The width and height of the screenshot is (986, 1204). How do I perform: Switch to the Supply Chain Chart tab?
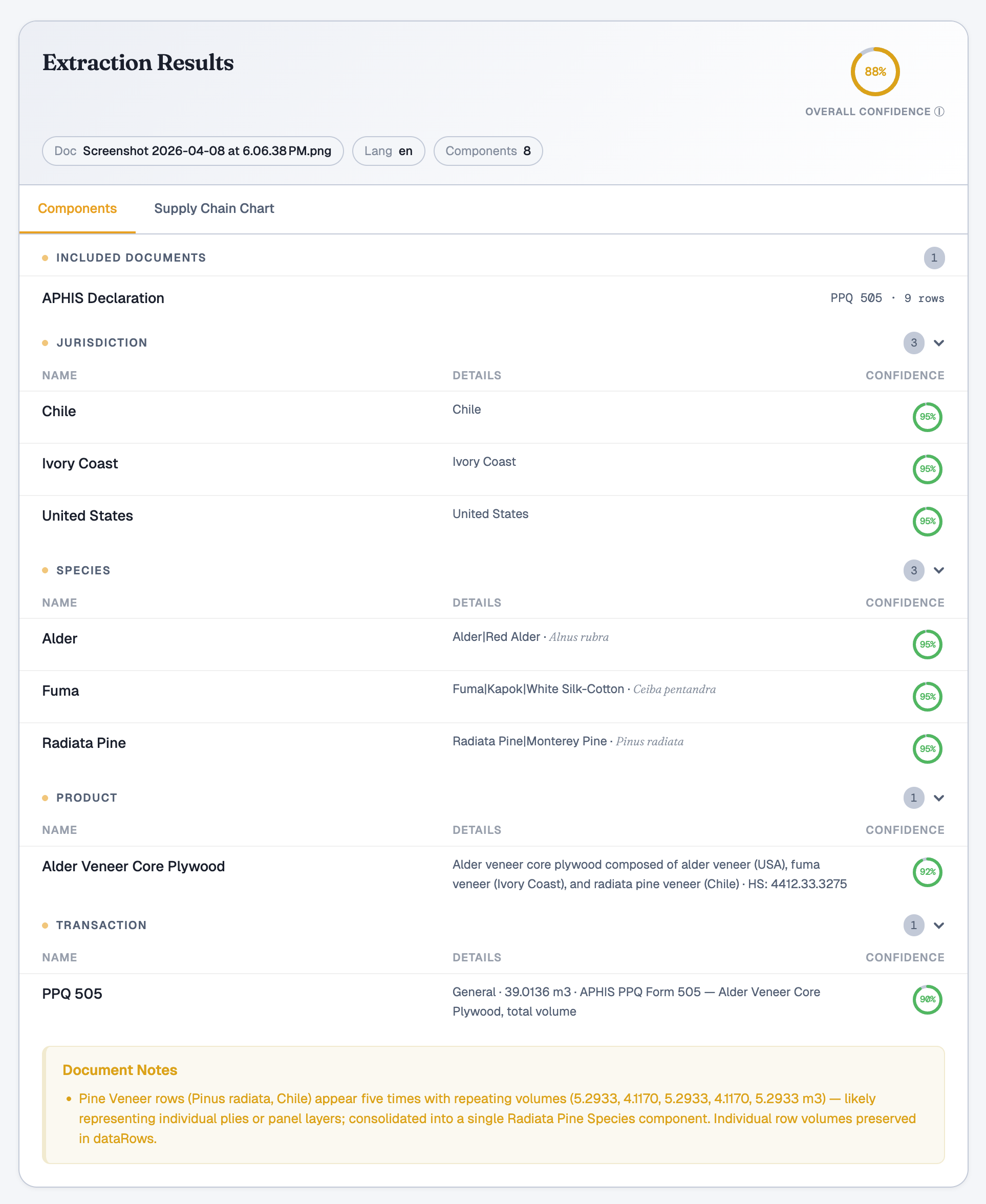tap(214, 208)
